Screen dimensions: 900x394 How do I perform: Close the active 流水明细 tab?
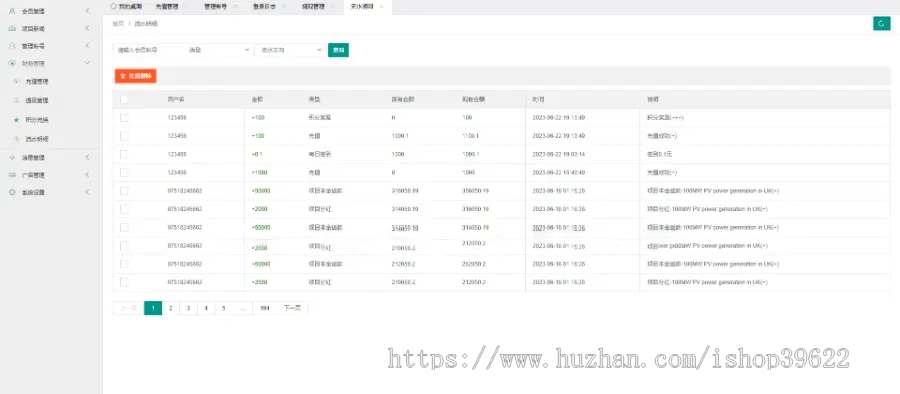pos(382,7)
